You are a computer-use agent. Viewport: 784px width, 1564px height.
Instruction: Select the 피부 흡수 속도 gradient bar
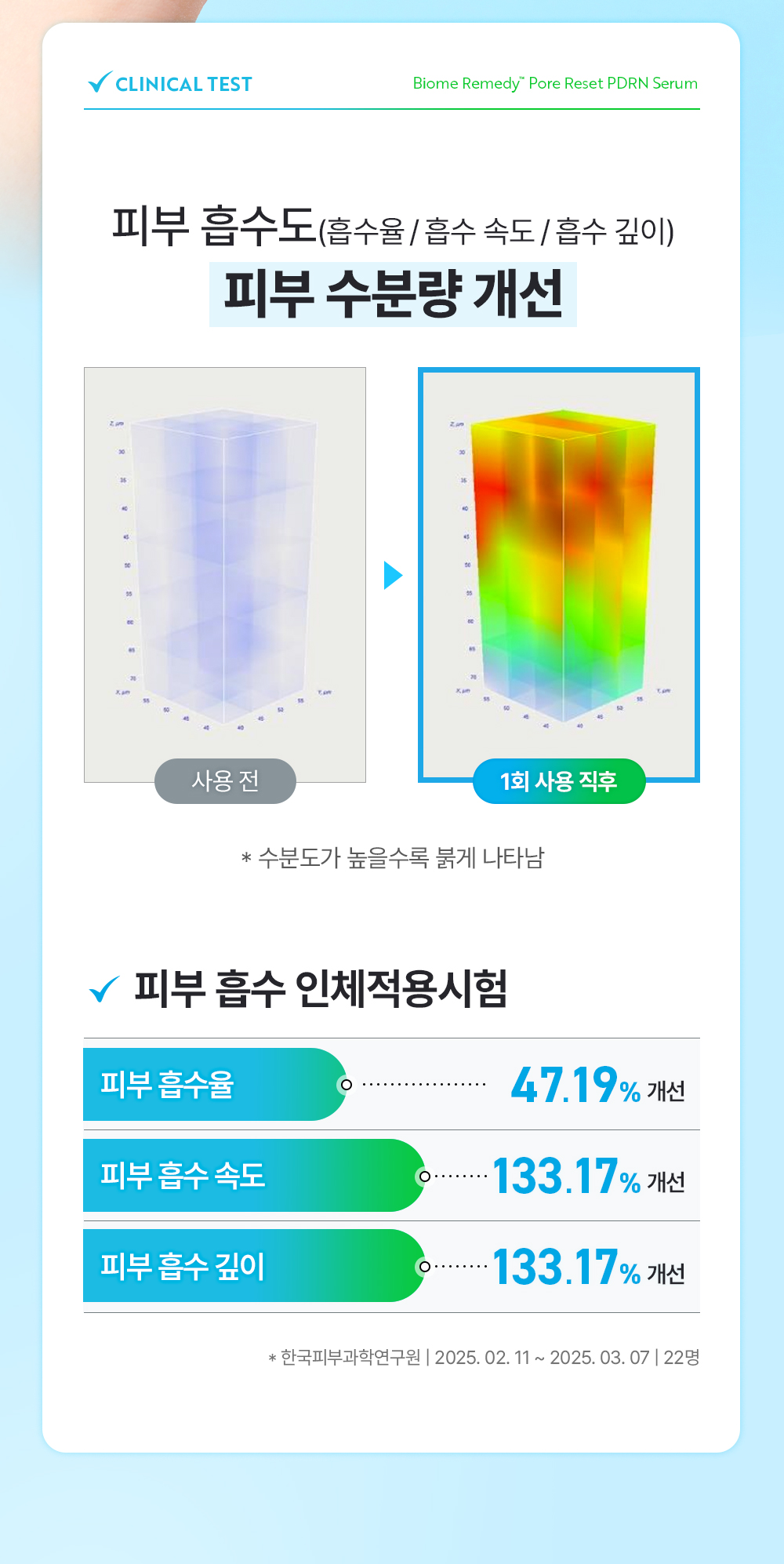pos(251,1176)
